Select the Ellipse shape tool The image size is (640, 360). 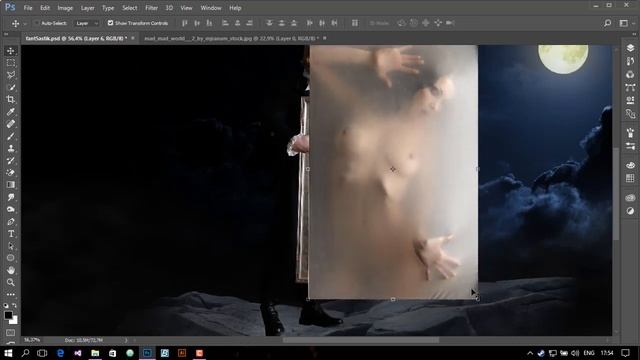11,258
